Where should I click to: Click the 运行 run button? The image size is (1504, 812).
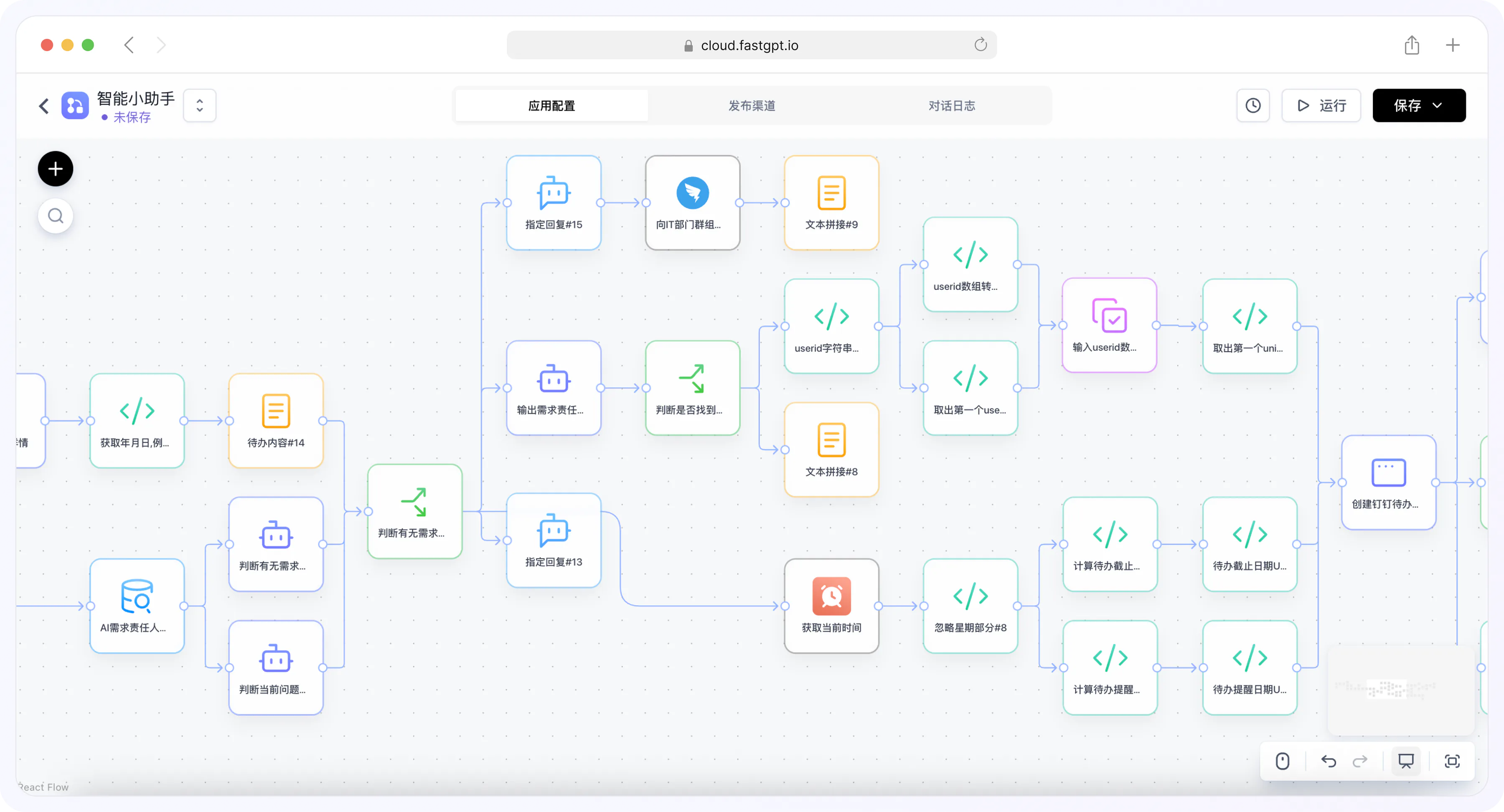(x=1321, y=106)
